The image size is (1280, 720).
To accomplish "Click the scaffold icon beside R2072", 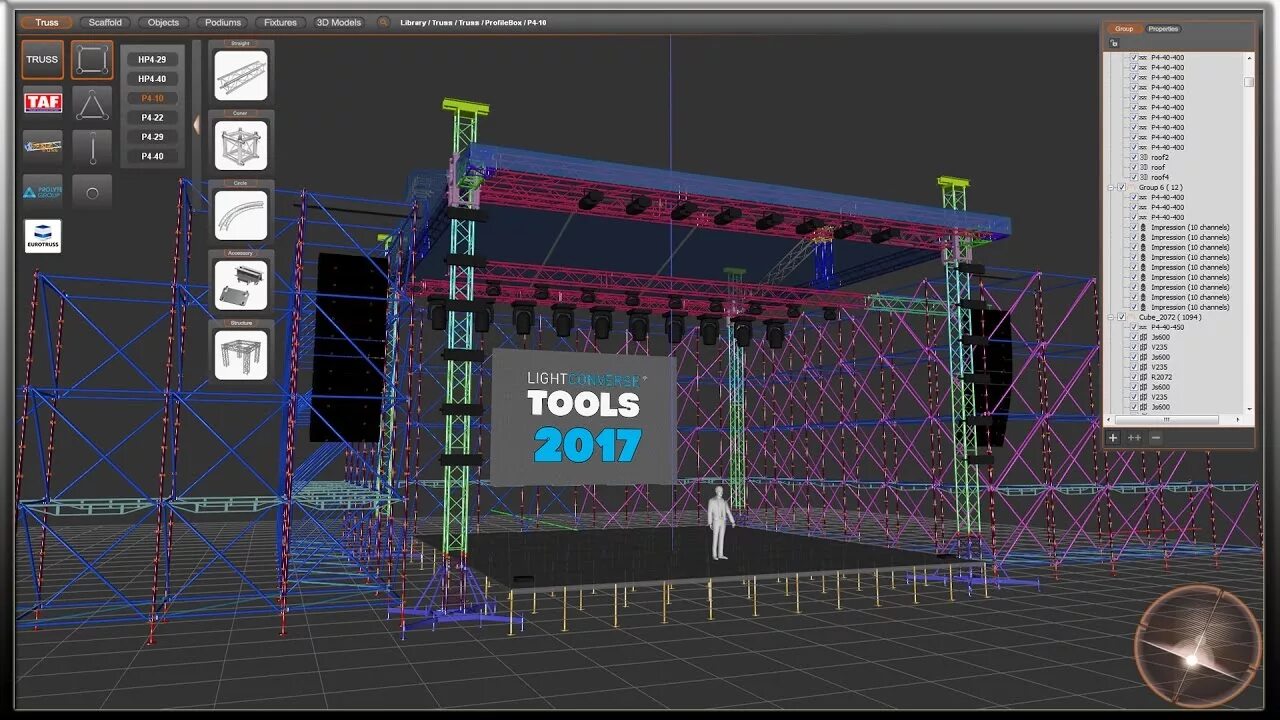I will click(x=1144, y=377).
